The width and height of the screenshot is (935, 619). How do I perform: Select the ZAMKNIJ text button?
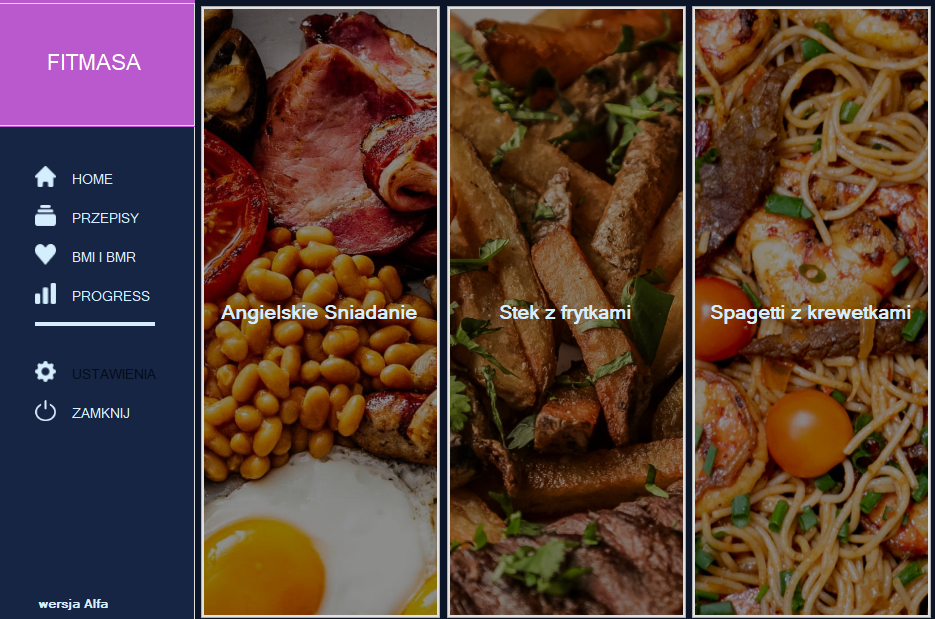[101, 413]
